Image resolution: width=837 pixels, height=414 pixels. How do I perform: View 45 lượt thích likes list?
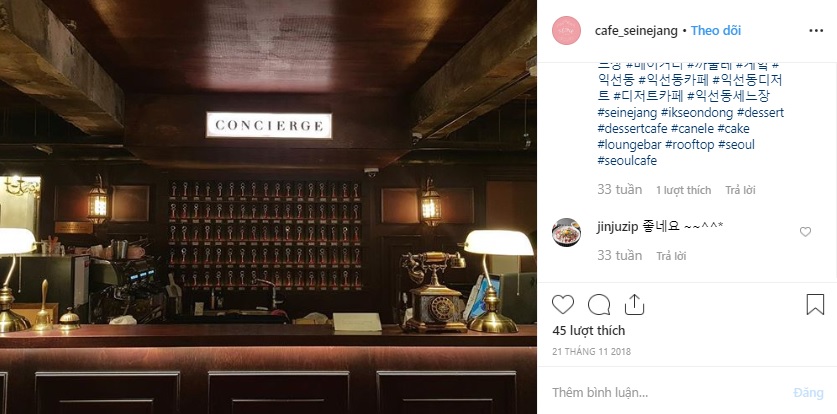588,331
